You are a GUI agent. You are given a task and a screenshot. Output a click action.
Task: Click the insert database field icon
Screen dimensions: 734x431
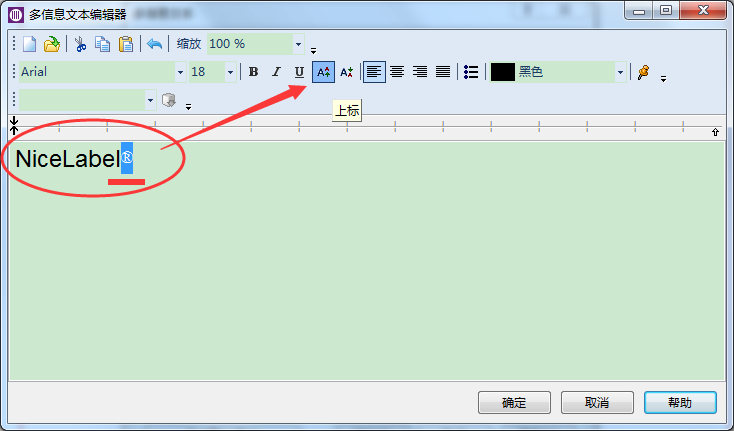(x=169, y=100)
